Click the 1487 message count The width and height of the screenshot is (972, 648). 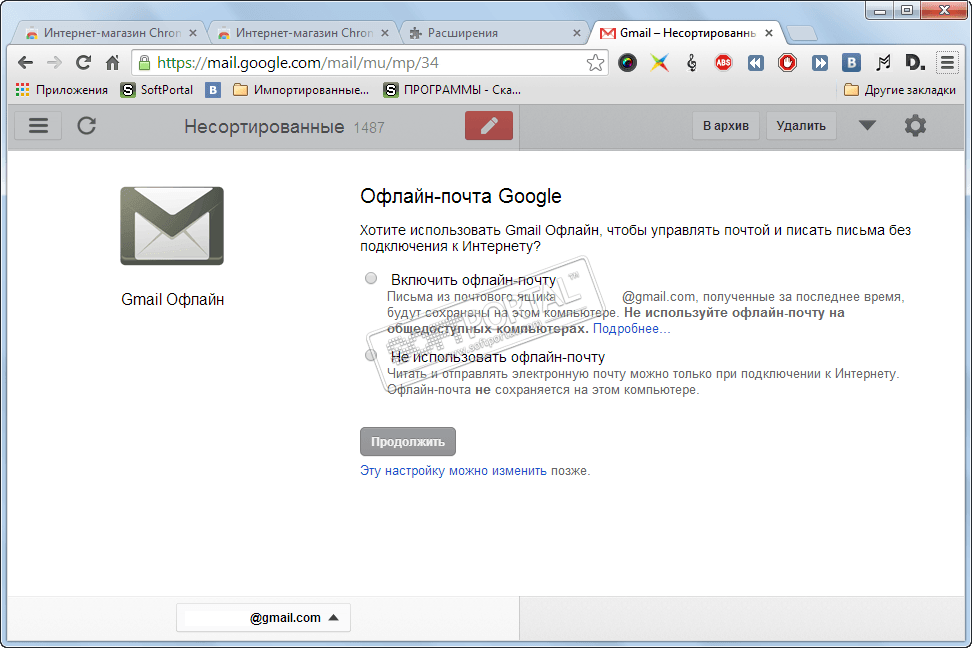click(x=369, y=128)
